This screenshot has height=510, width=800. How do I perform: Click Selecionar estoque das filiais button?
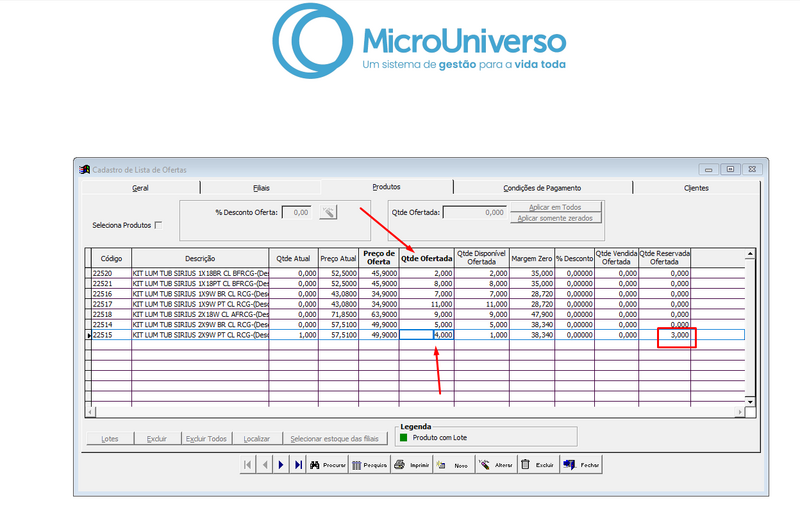pyautogui.click(x=335, y=439)
